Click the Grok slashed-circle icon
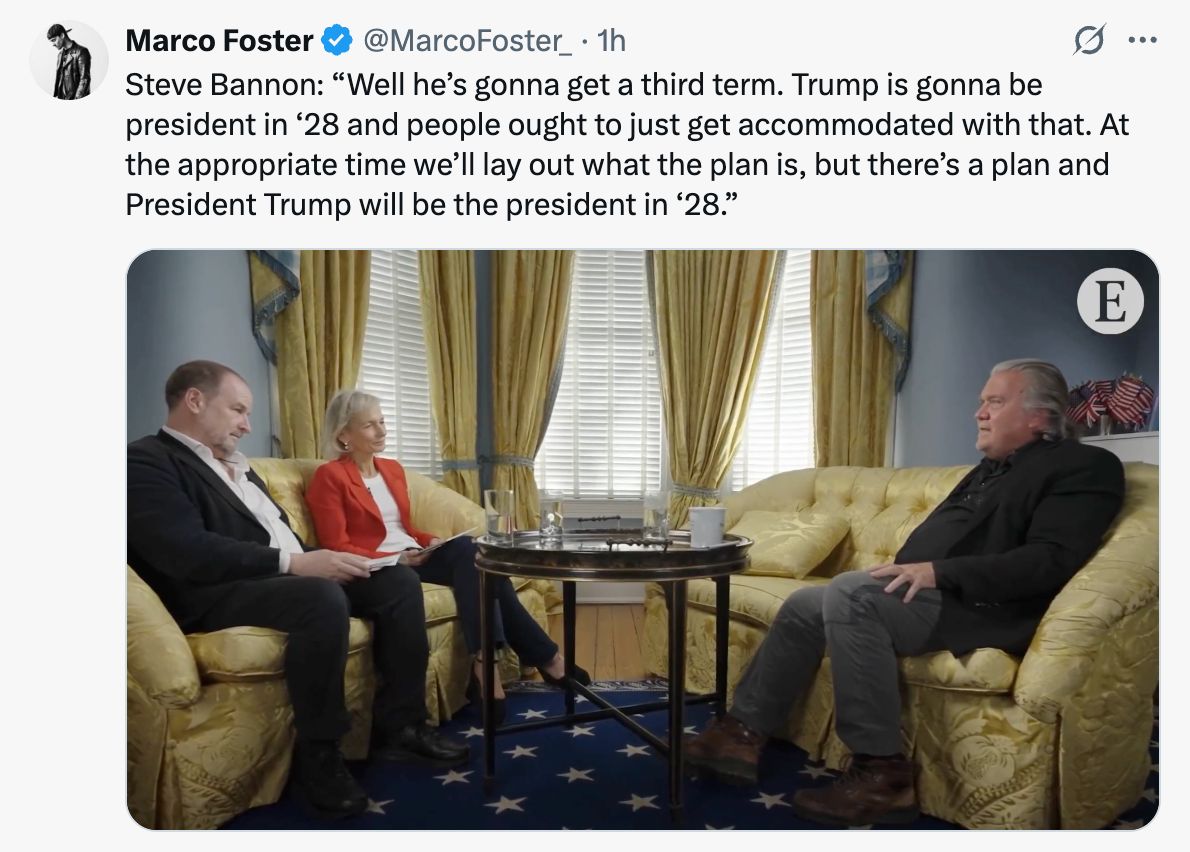The height and width of the screenshot is (852, 1190). click(x=1087, y=40)
